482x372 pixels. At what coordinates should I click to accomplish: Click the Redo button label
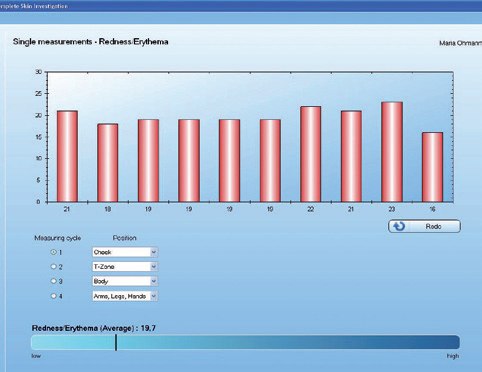[x=433, y=226]
